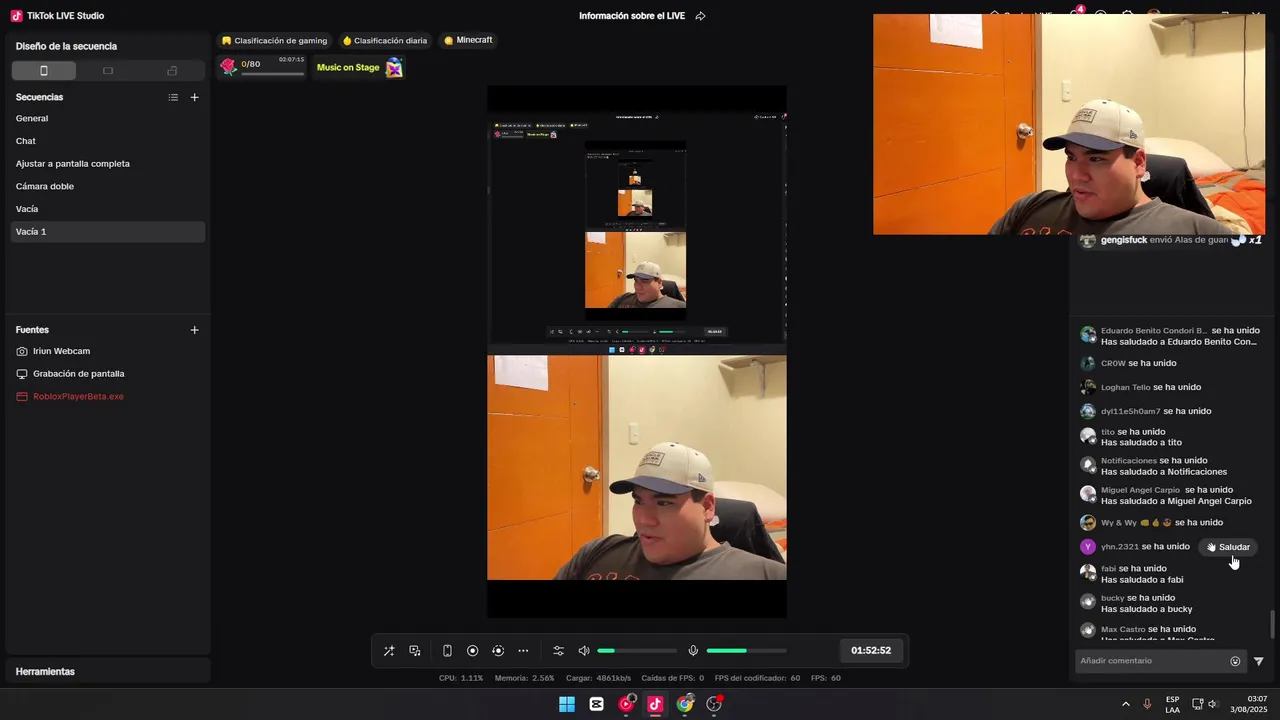Click the Cargar 4861kb/s status
The height and width of the screenshot is (720, 1280).
click(x=598, y=678)
